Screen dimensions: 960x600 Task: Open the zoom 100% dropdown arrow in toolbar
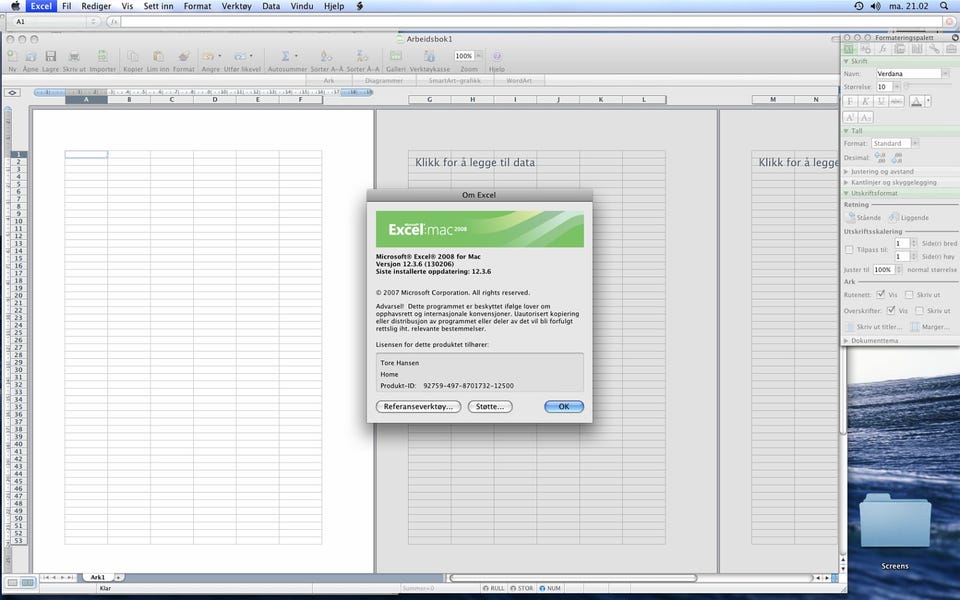tap(479, 56)
